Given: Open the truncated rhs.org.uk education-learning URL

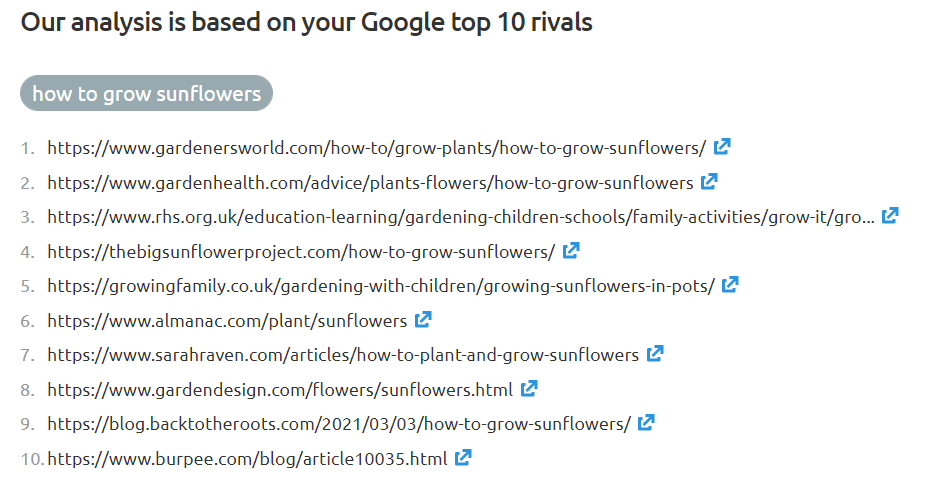Looking at the screenshot, I should pyautogui.click(x=461, y=217).
